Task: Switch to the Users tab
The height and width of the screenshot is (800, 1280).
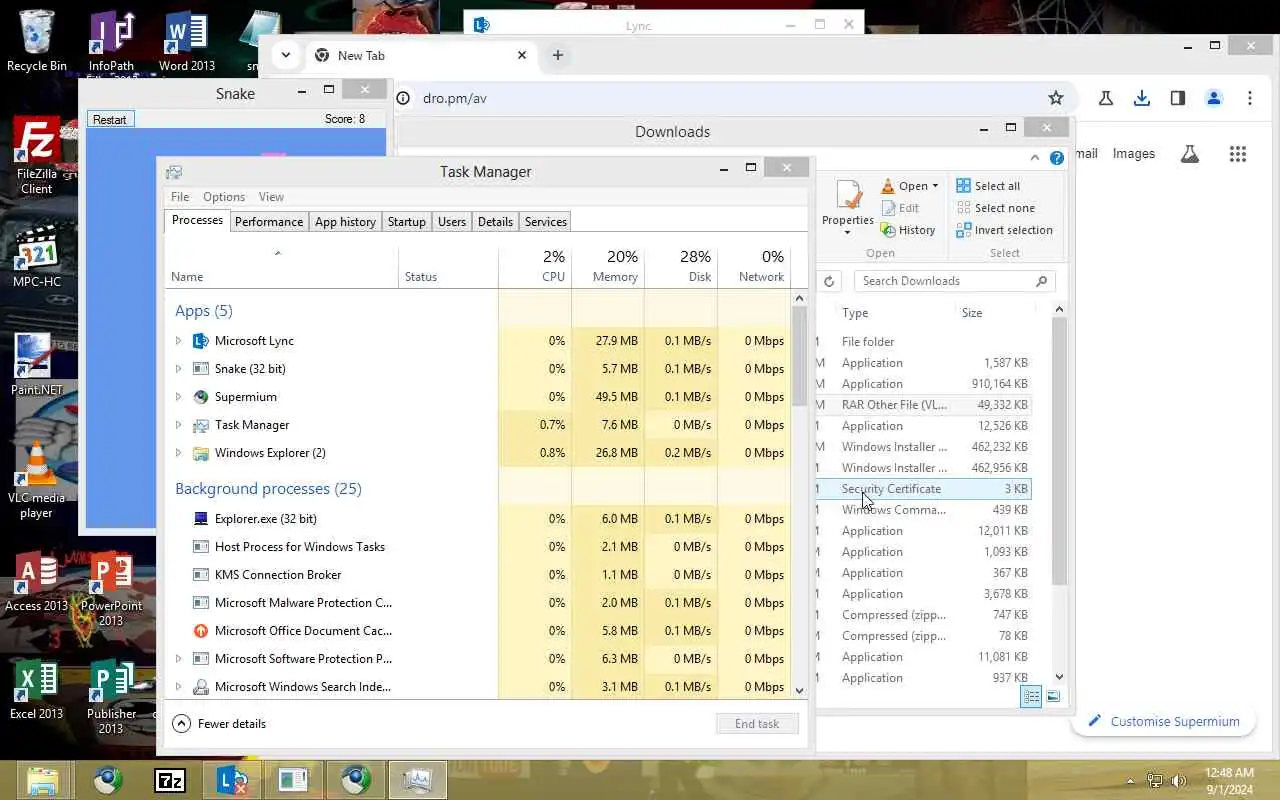Action: click(x=452, y=222)
